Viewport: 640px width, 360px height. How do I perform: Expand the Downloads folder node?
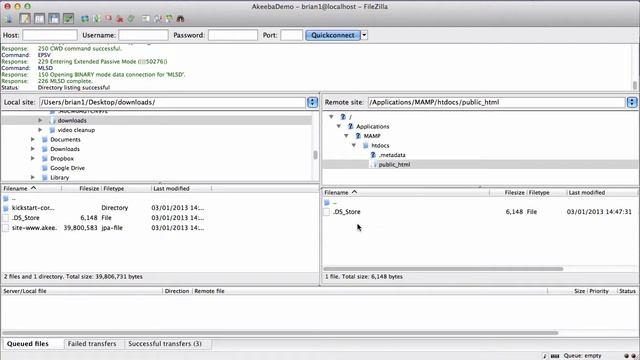point(33,149)
